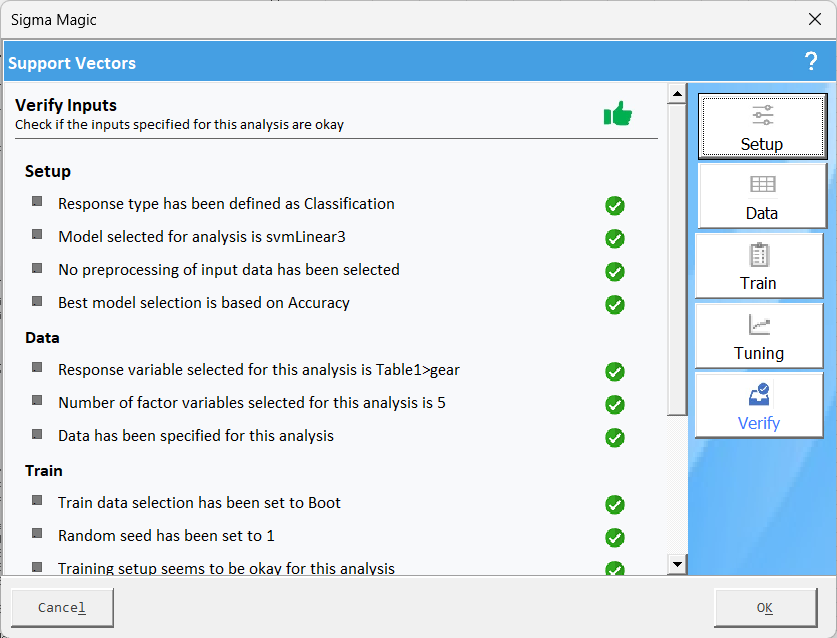Screen dimensions: 837x638
Task: Open the Tuning step
Action: click(759, 336)
